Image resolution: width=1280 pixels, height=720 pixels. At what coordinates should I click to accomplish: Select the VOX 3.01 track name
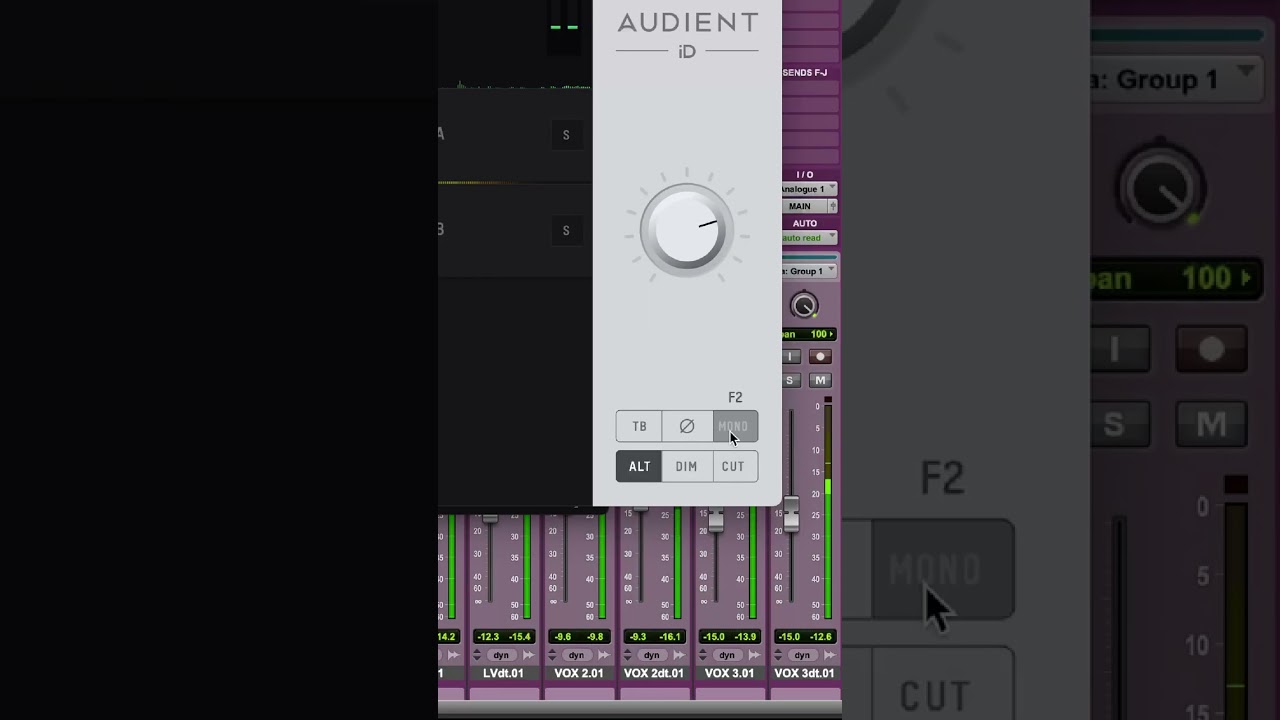[x=729, y=673]
